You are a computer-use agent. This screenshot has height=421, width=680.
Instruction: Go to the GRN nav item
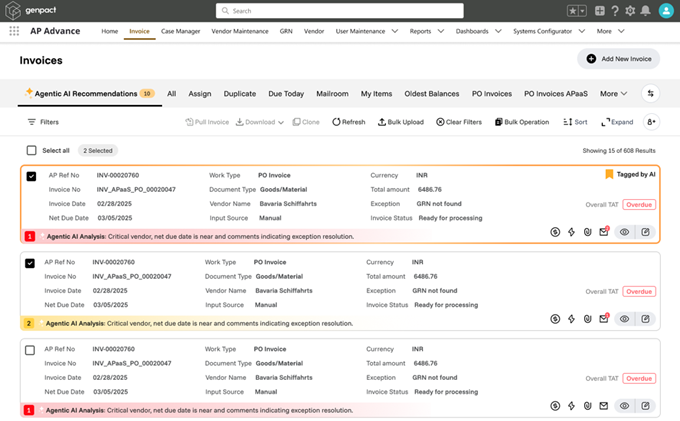tap(286, 31)
